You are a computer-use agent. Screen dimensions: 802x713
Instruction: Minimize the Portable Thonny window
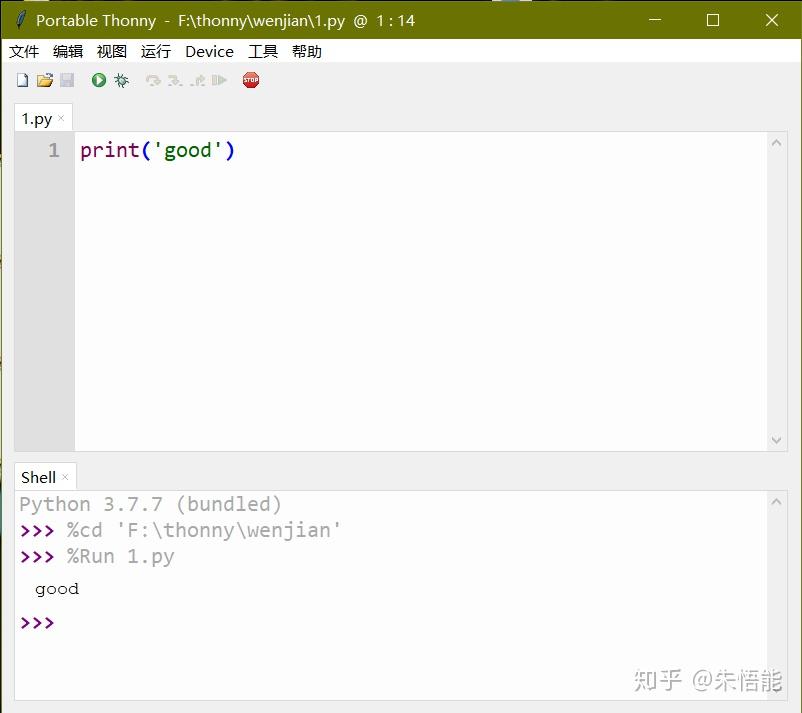point(655,20)
